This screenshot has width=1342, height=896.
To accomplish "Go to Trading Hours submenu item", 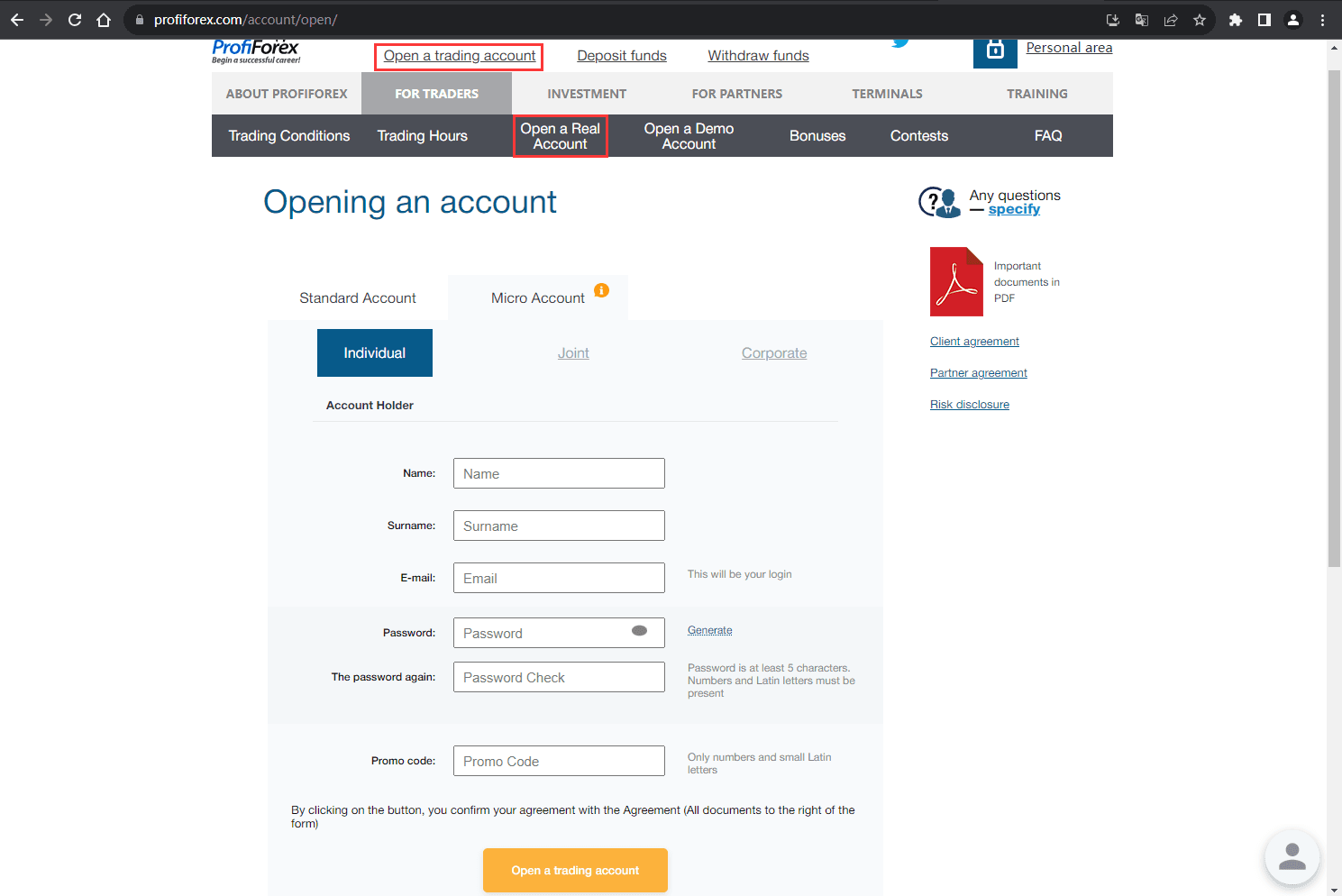I will [423, 136].
